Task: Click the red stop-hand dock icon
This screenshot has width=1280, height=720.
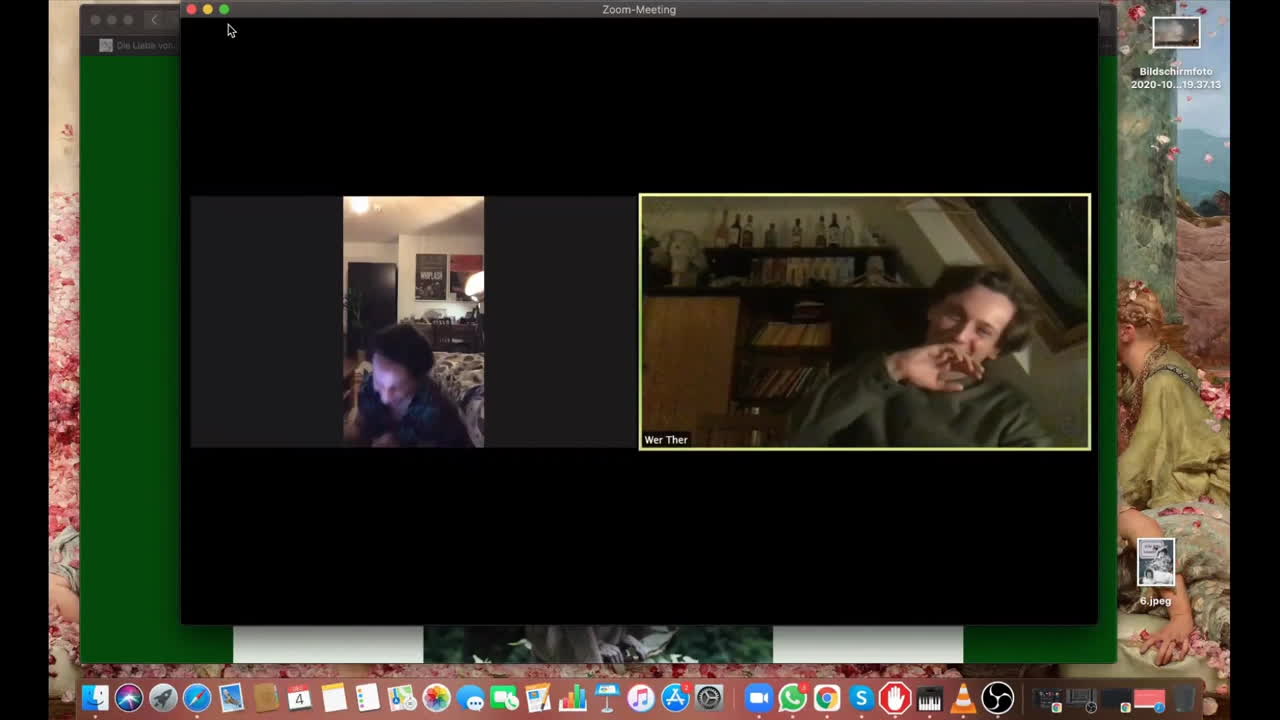Action: (895, 697)
